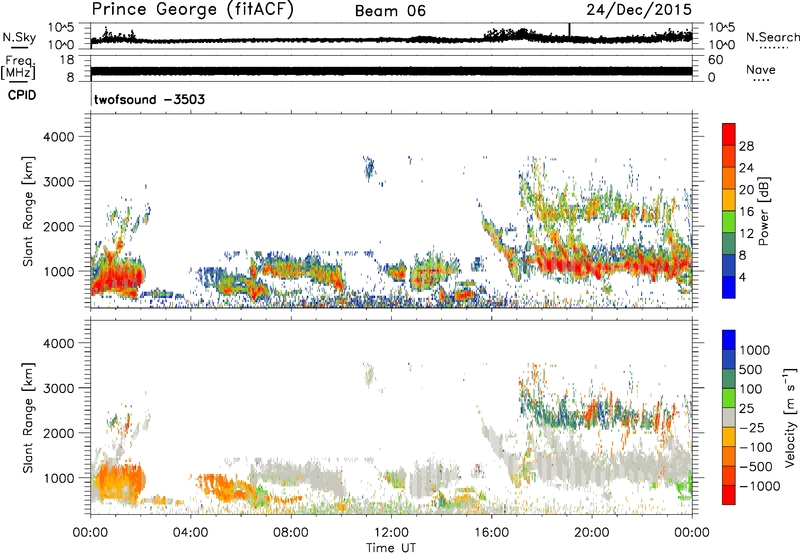
Task: Click the '08:00' time axis tick label
Action: (x=290, y=533)
